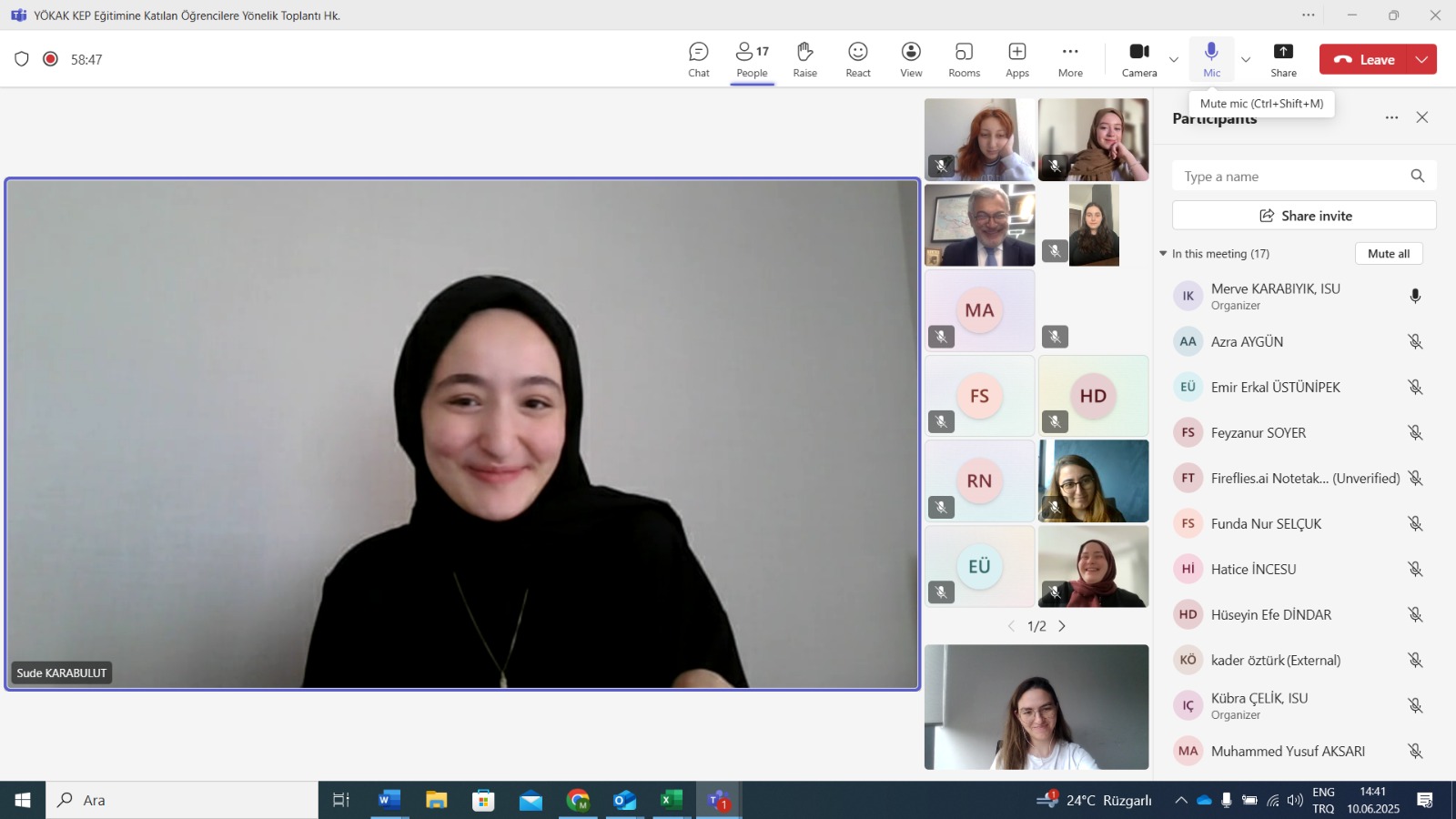Click the 'Type a name' search field

tap(1292, 177)
